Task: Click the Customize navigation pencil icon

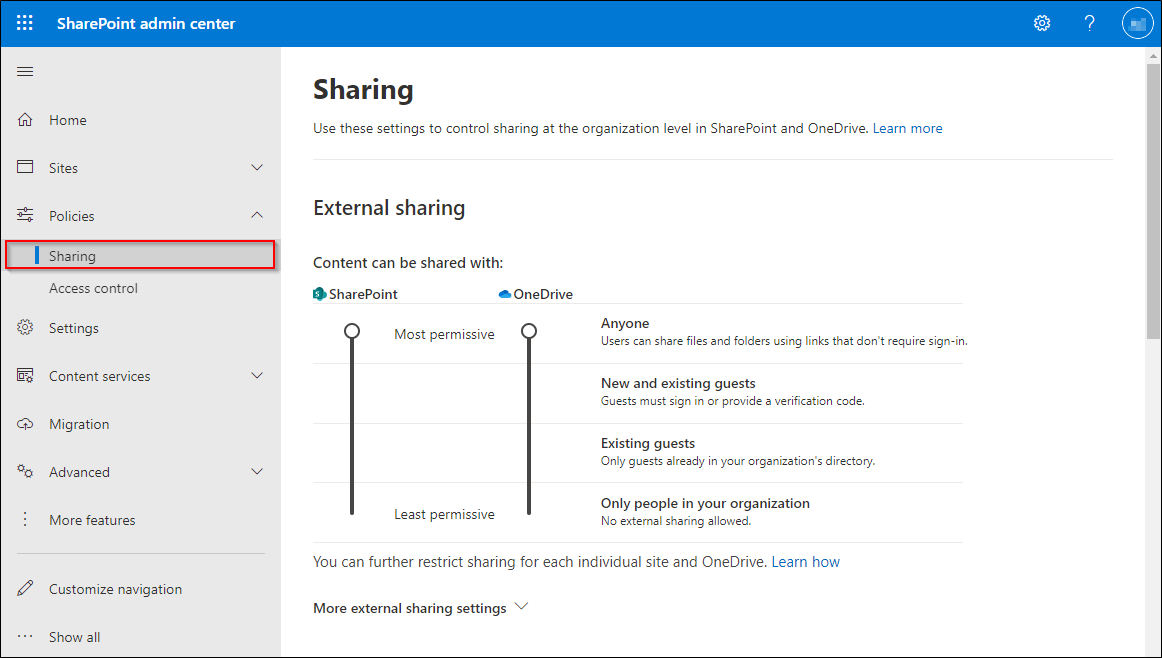Action: point(26,589)
